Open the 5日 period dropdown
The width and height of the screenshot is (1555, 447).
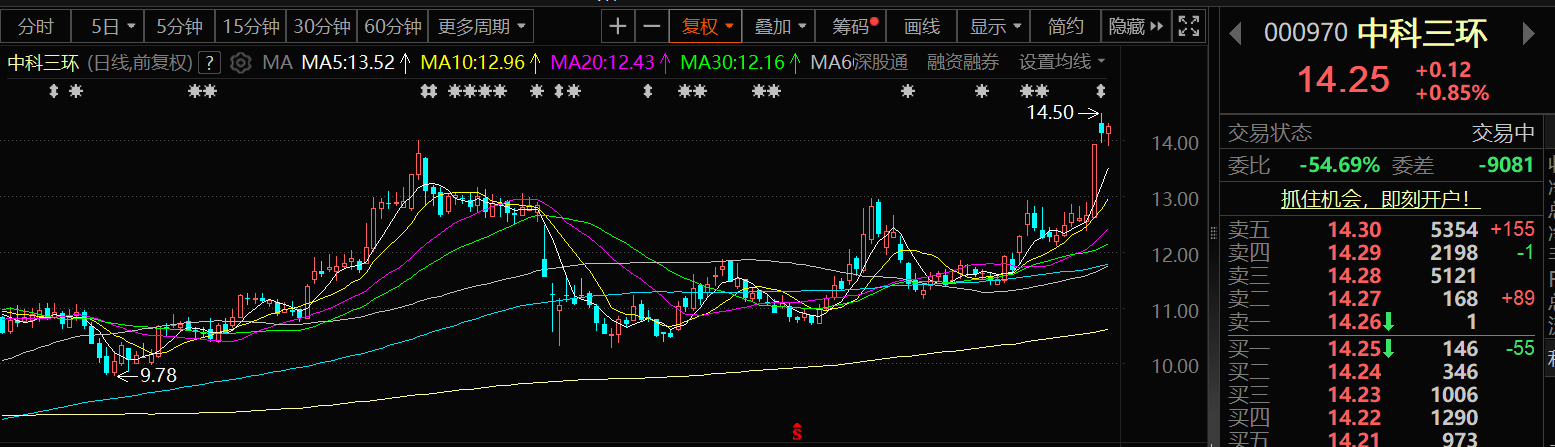tap(110, 26)
